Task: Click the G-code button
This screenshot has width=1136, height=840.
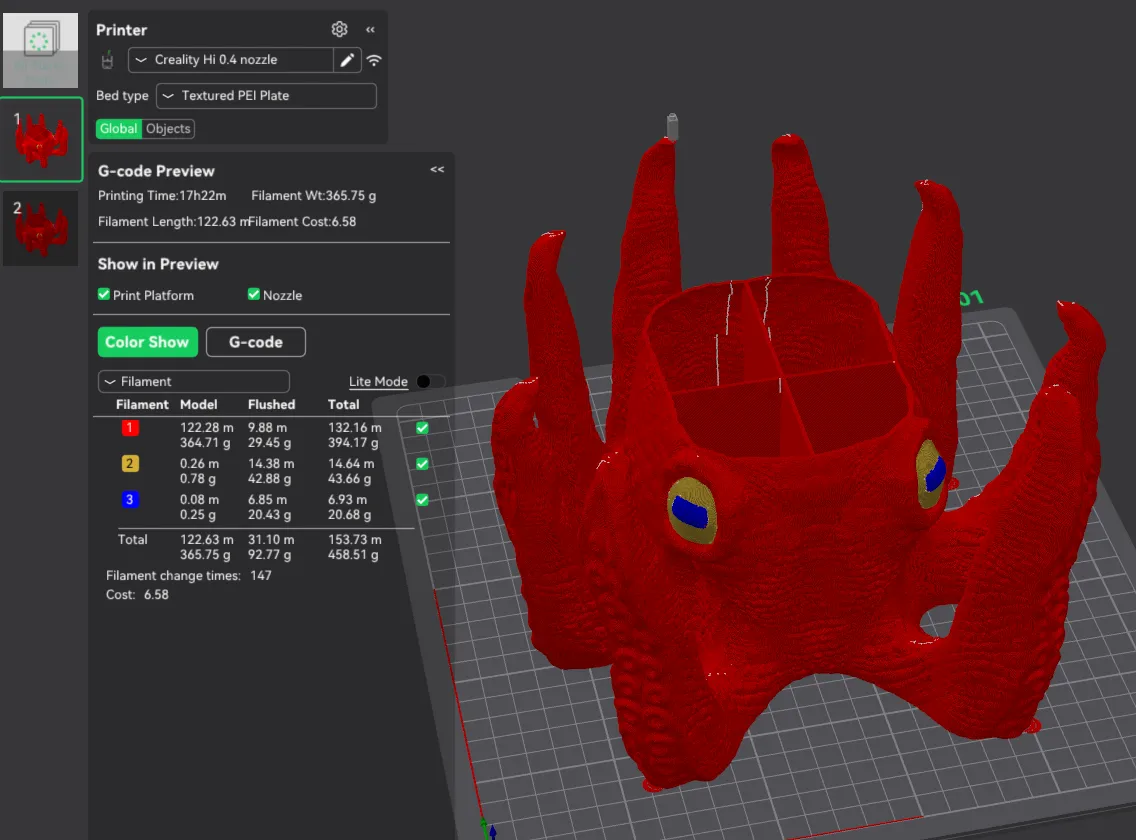Action: coord(256,342)
